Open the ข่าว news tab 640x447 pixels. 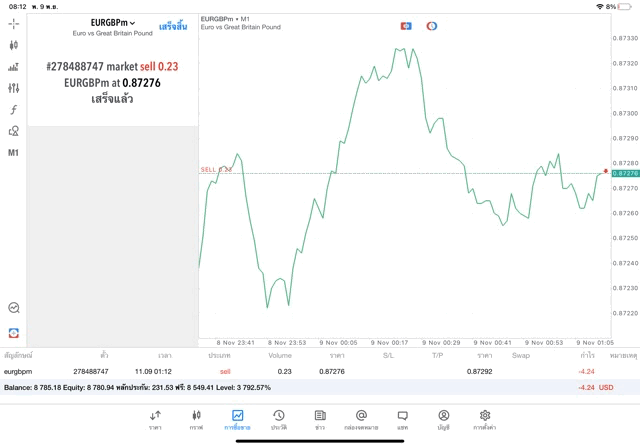(320, 420)
